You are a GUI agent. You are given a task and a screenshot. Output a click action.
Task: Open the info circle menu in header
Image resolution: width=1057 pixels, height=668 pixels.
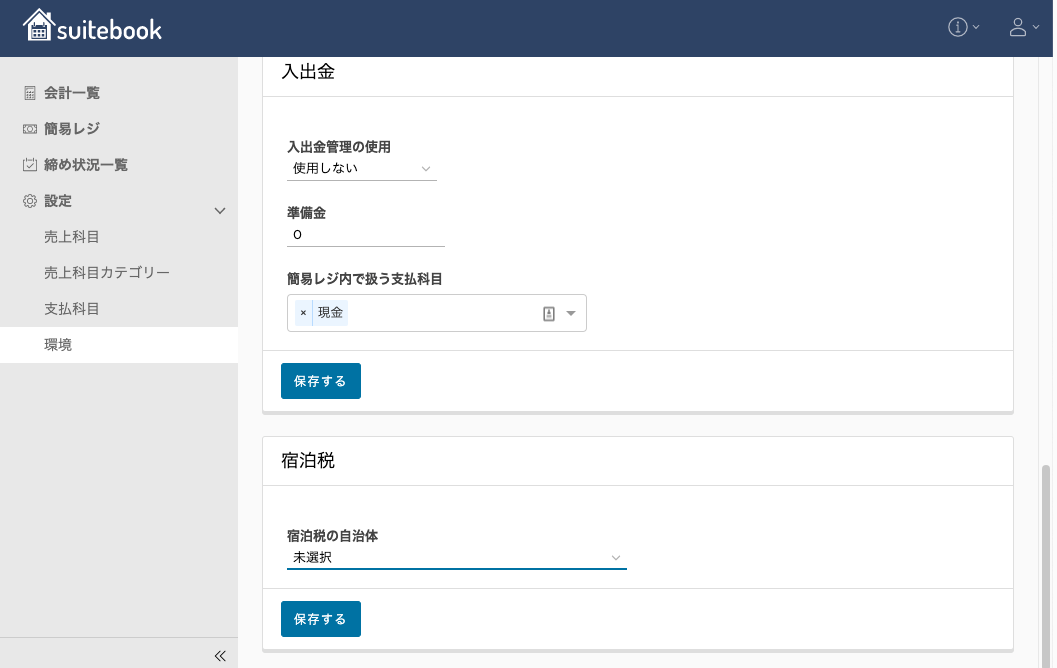pyautogui.click(x=957, y=27)
